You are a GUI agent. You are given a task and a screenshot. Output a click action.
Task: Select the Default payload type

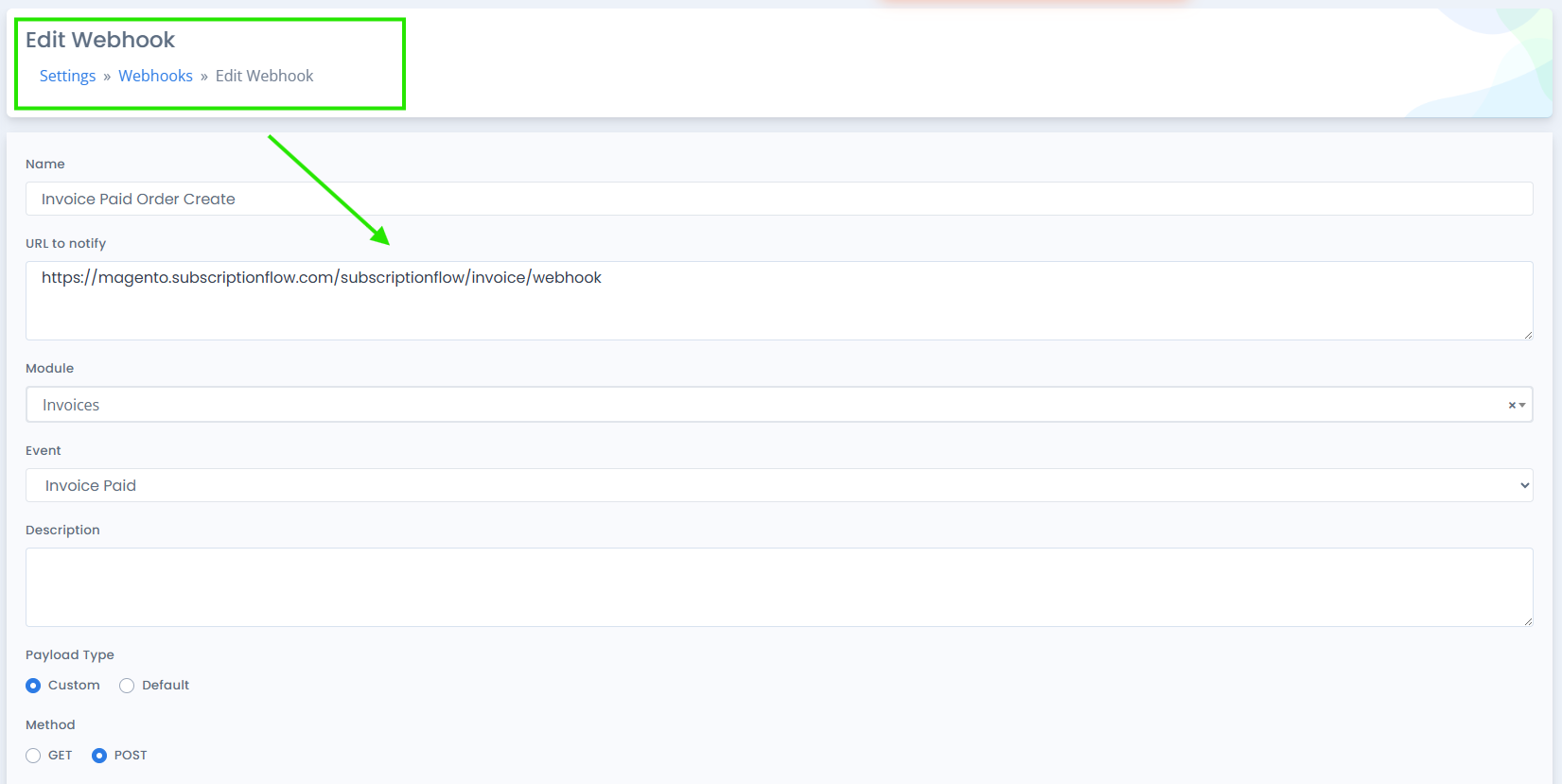pos(127,686)
